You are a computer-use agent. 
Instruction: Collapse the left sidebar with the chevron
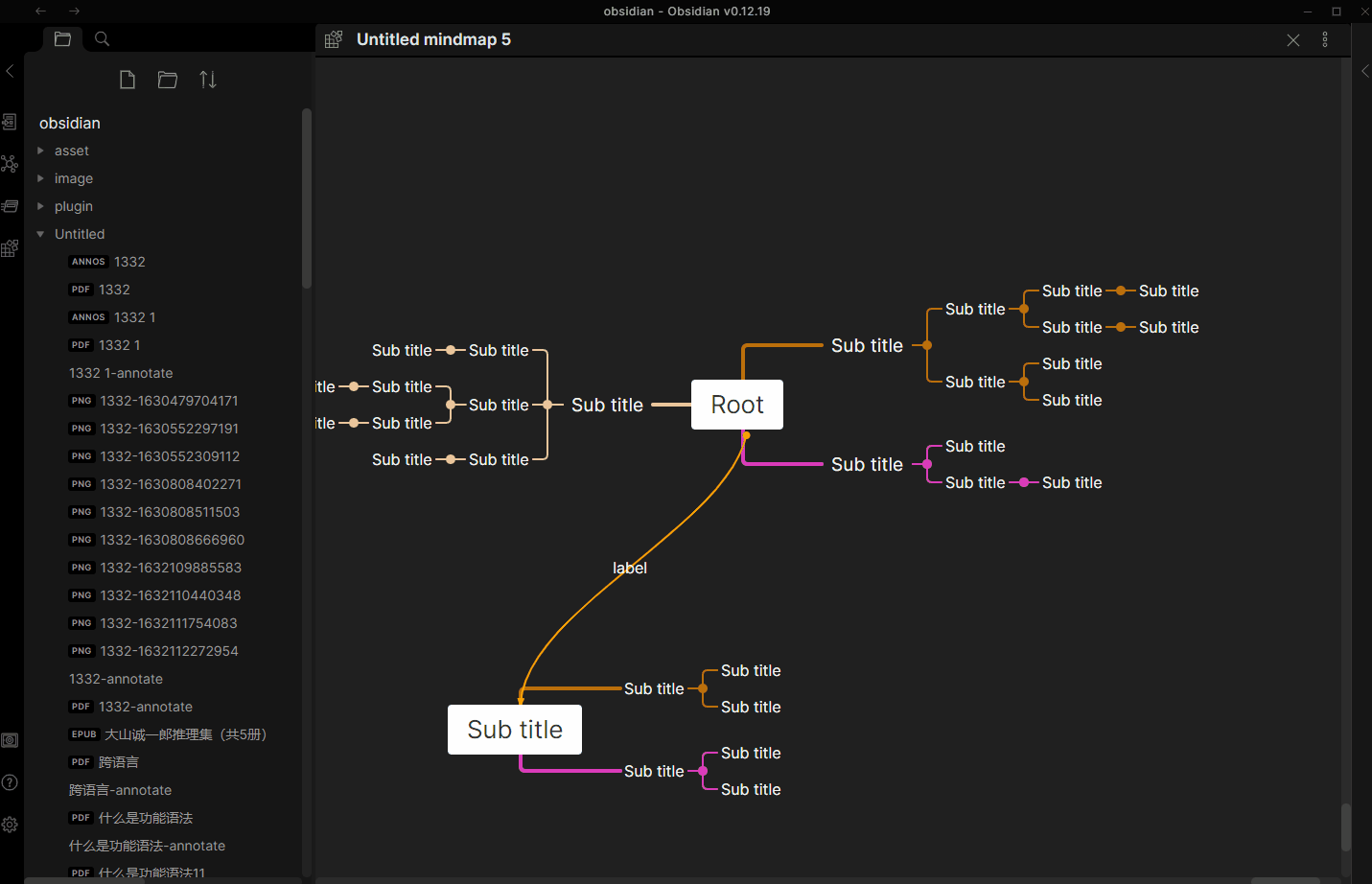pyautogui.click(x=10, y=71)
